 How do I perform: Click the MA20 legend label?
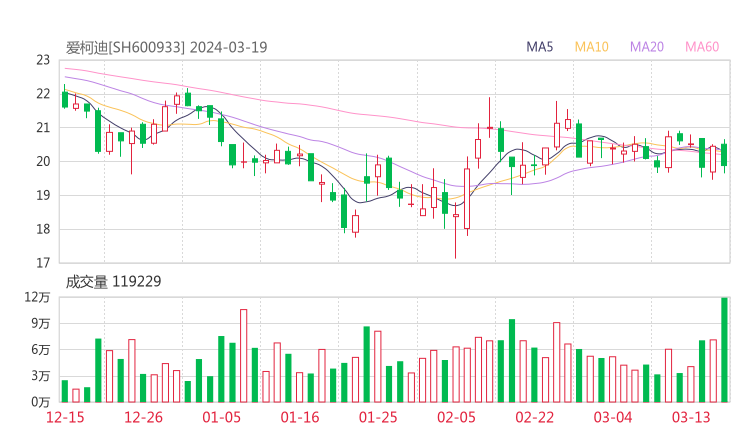tap(647, 47)
